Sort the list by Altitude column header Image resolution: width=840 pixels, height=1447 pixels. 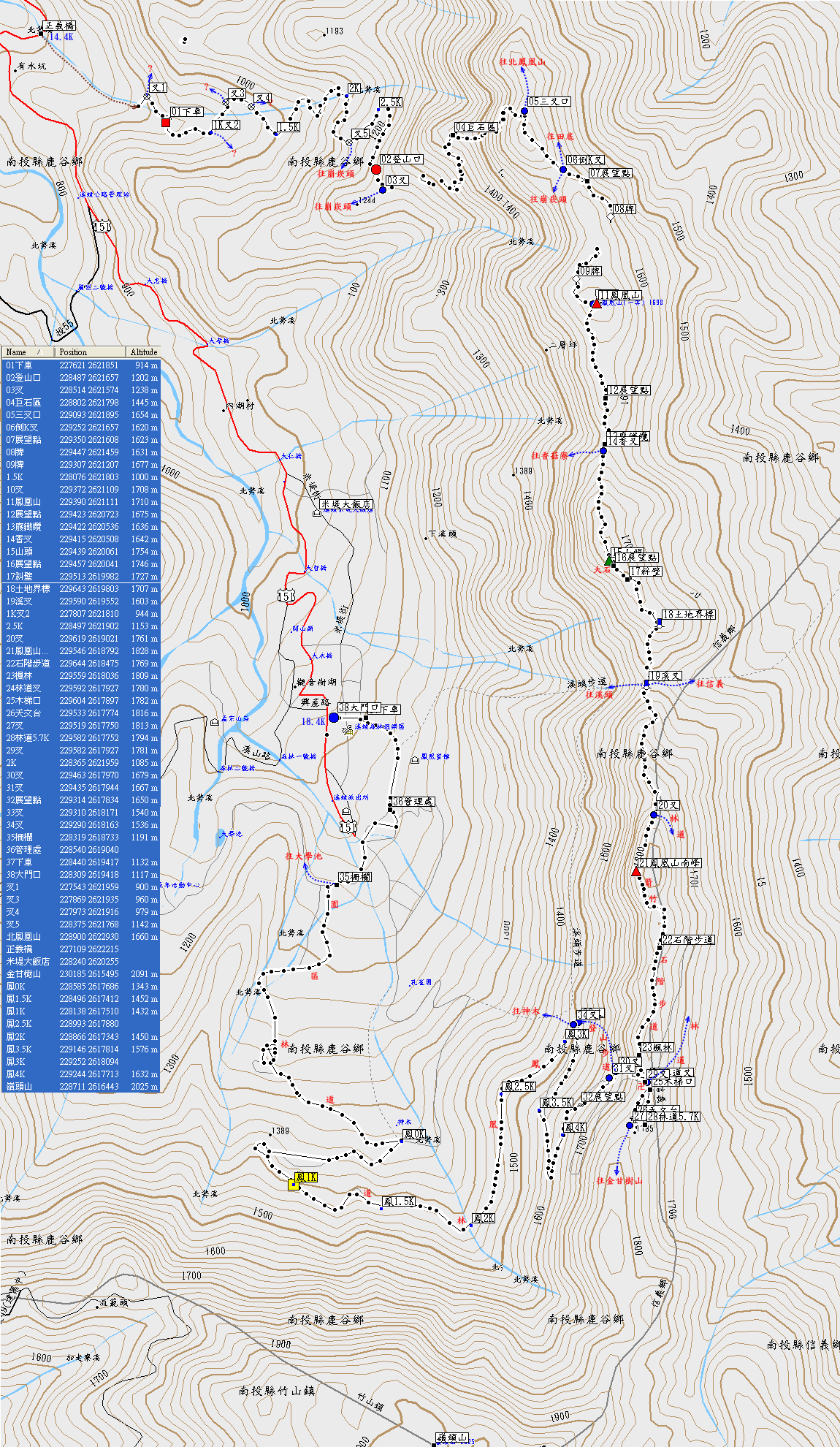[143, 352]
